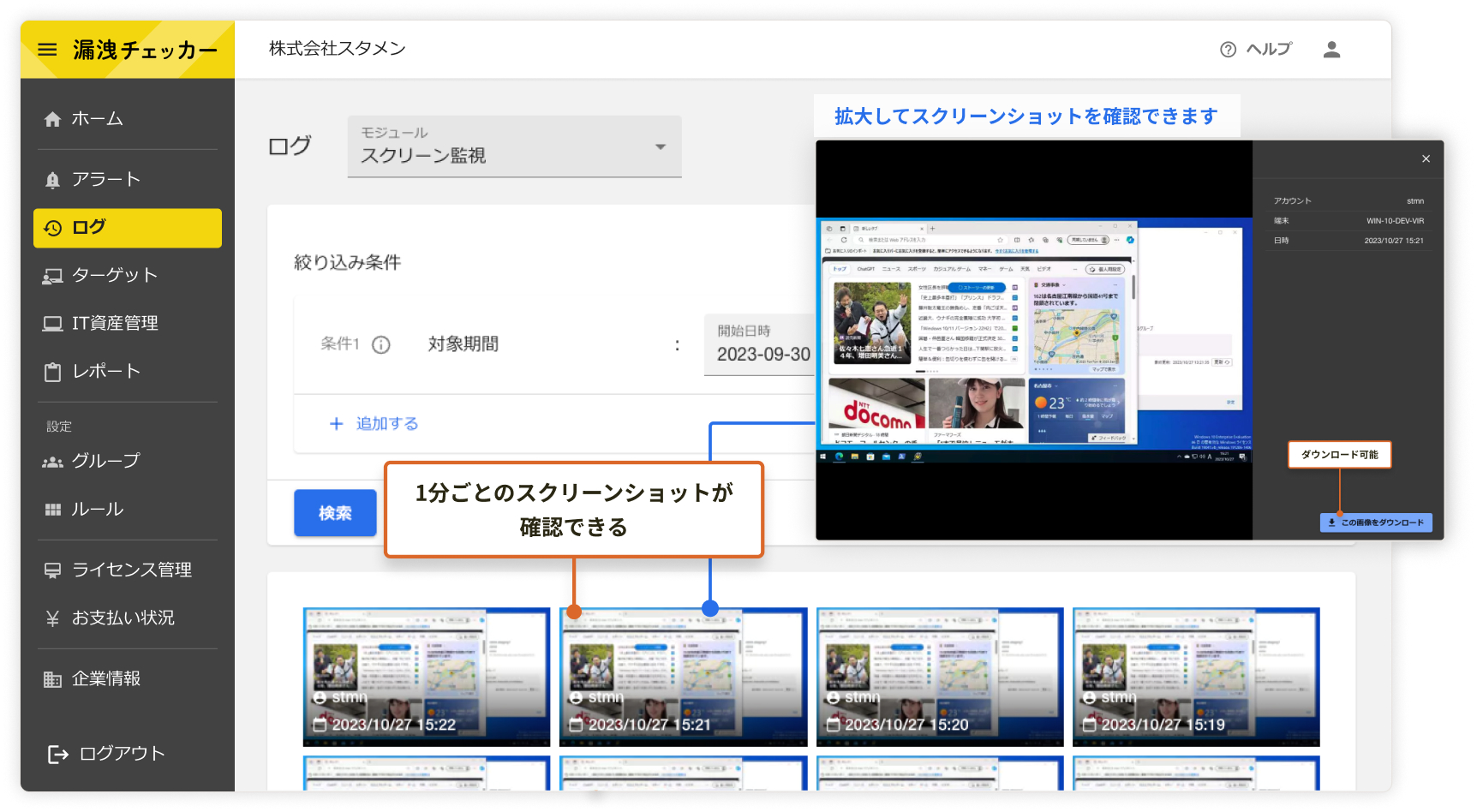The height and width of the screenshot is (812, 1477).
Task: Click the WIN-10-DEV-VIR device value
Action: [x=1395, y=221]
